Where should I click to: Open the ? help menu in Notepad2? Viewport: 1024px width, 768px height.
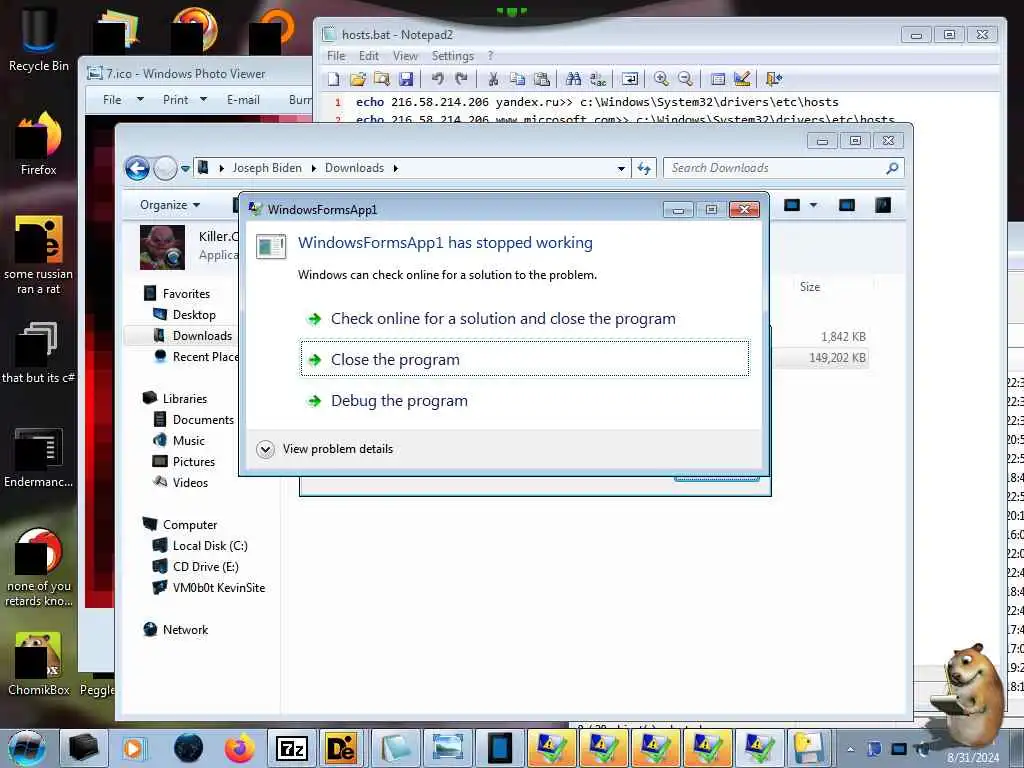pos(490,56)
